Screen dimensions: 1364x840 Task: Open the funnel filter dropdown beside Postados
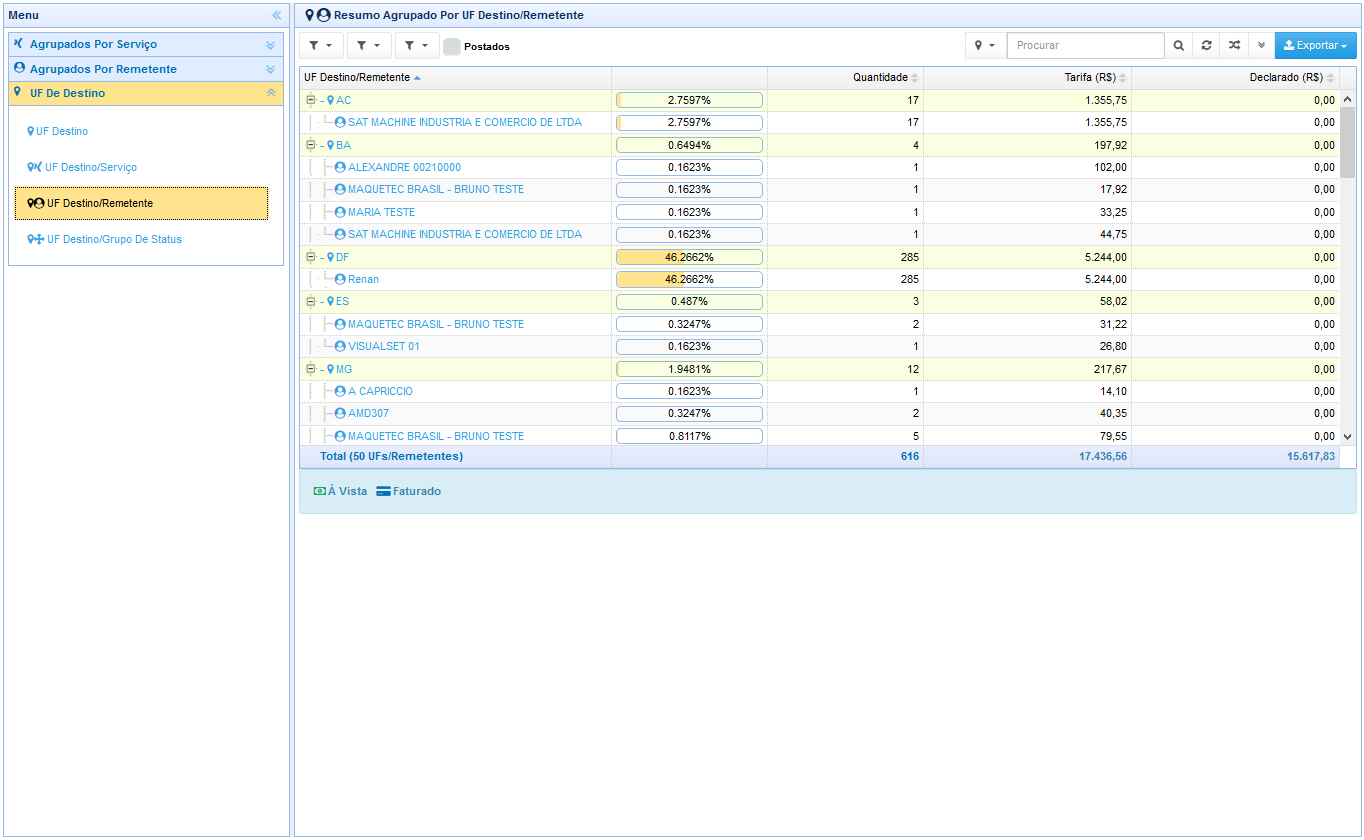coord(417,46)
